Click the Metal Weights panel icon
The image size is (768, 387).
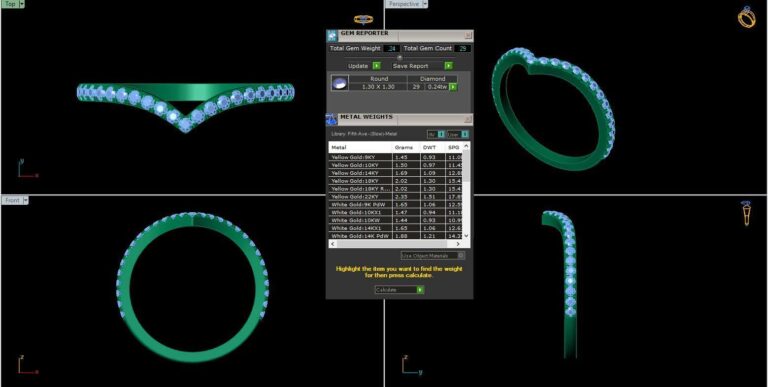(x=332, y=119)
